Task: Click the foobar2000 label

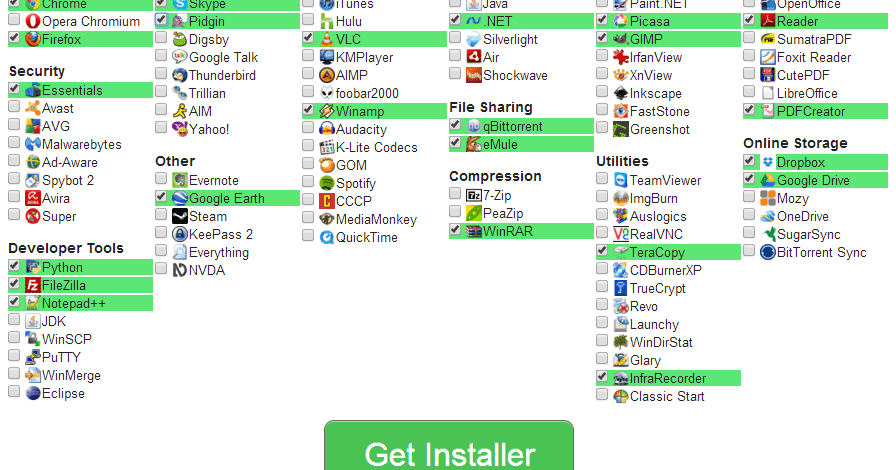Action: tap(367, 93)
